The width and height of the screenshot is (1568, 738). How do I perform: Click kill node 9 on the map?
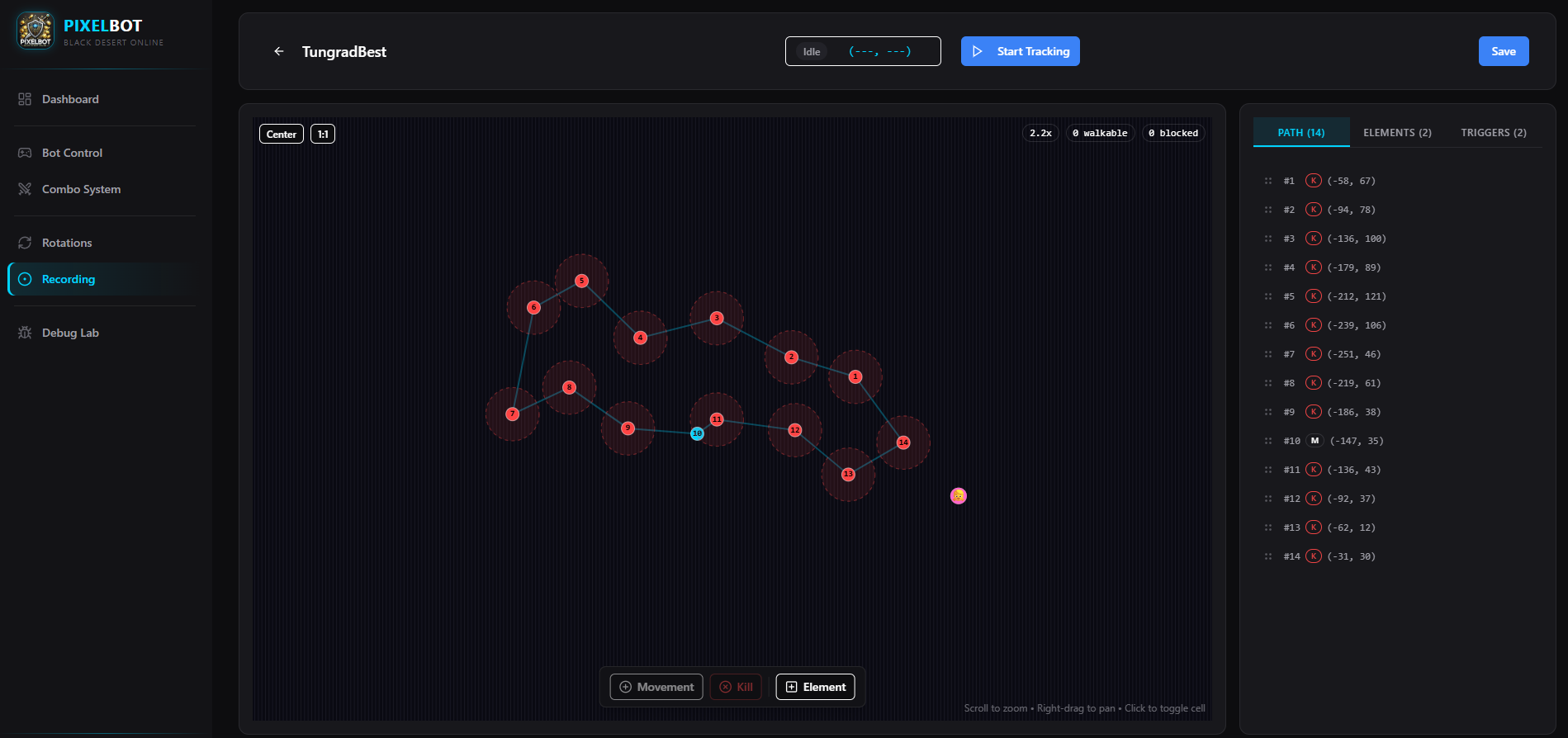[628, 428]
